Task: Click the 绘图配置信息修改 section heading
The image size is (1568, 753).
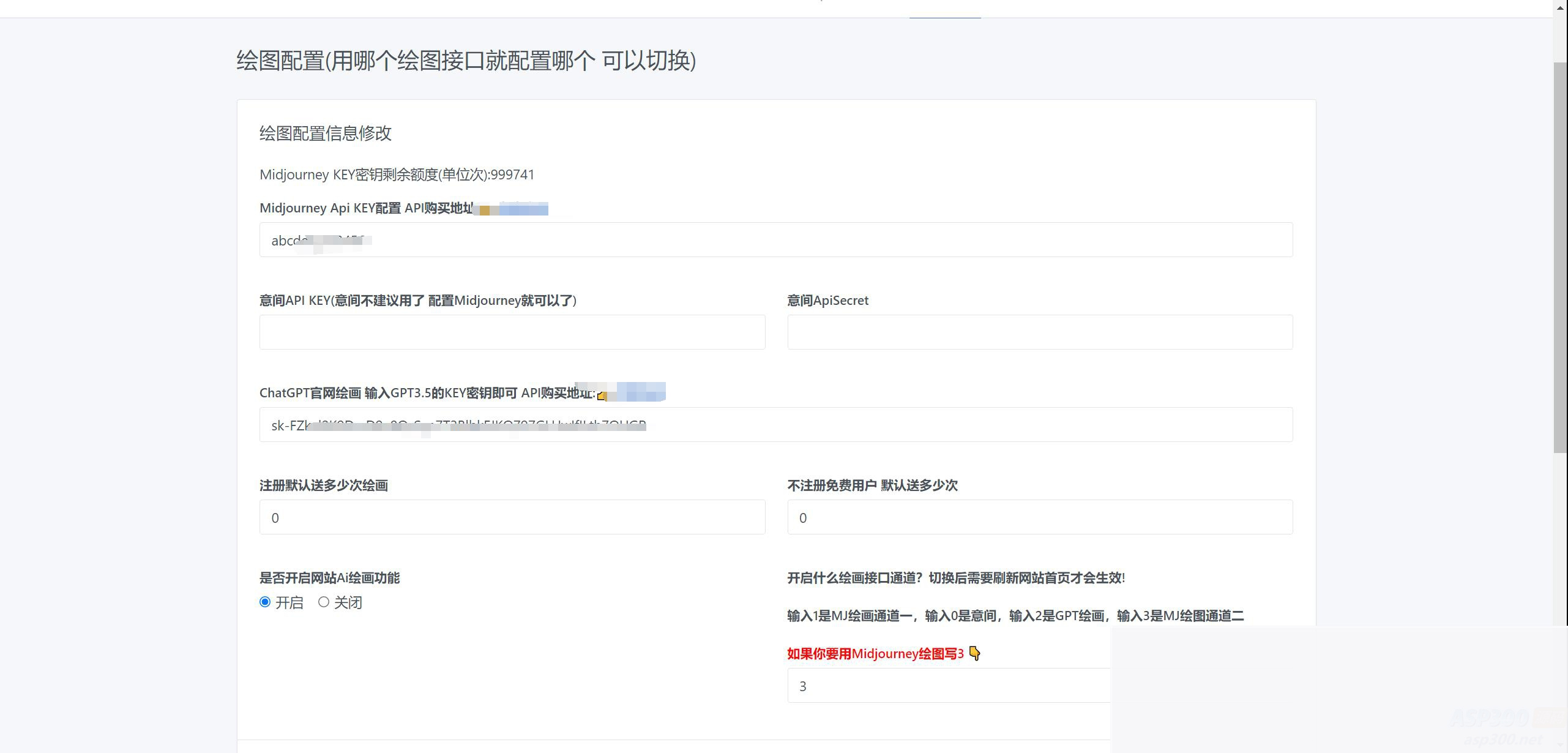Action: [x=326, y=133]
